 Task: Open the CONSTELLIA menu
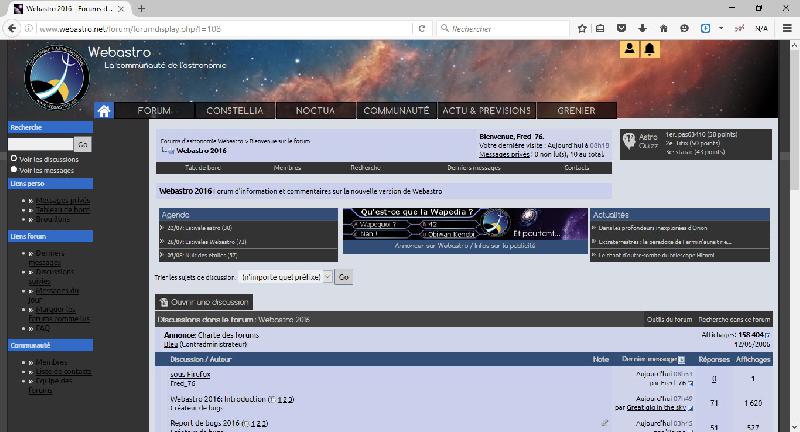point(235,111)
